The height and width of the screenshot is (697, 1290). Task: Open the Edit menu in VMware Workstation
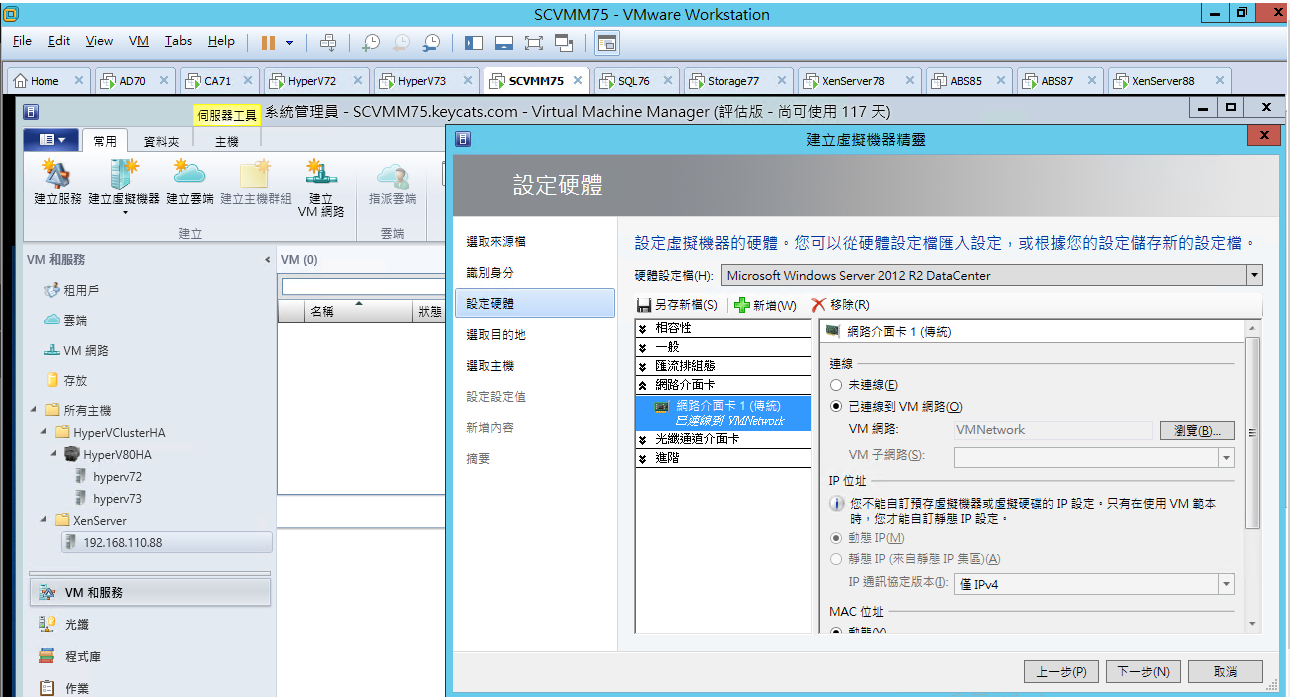tap(59, 41)
